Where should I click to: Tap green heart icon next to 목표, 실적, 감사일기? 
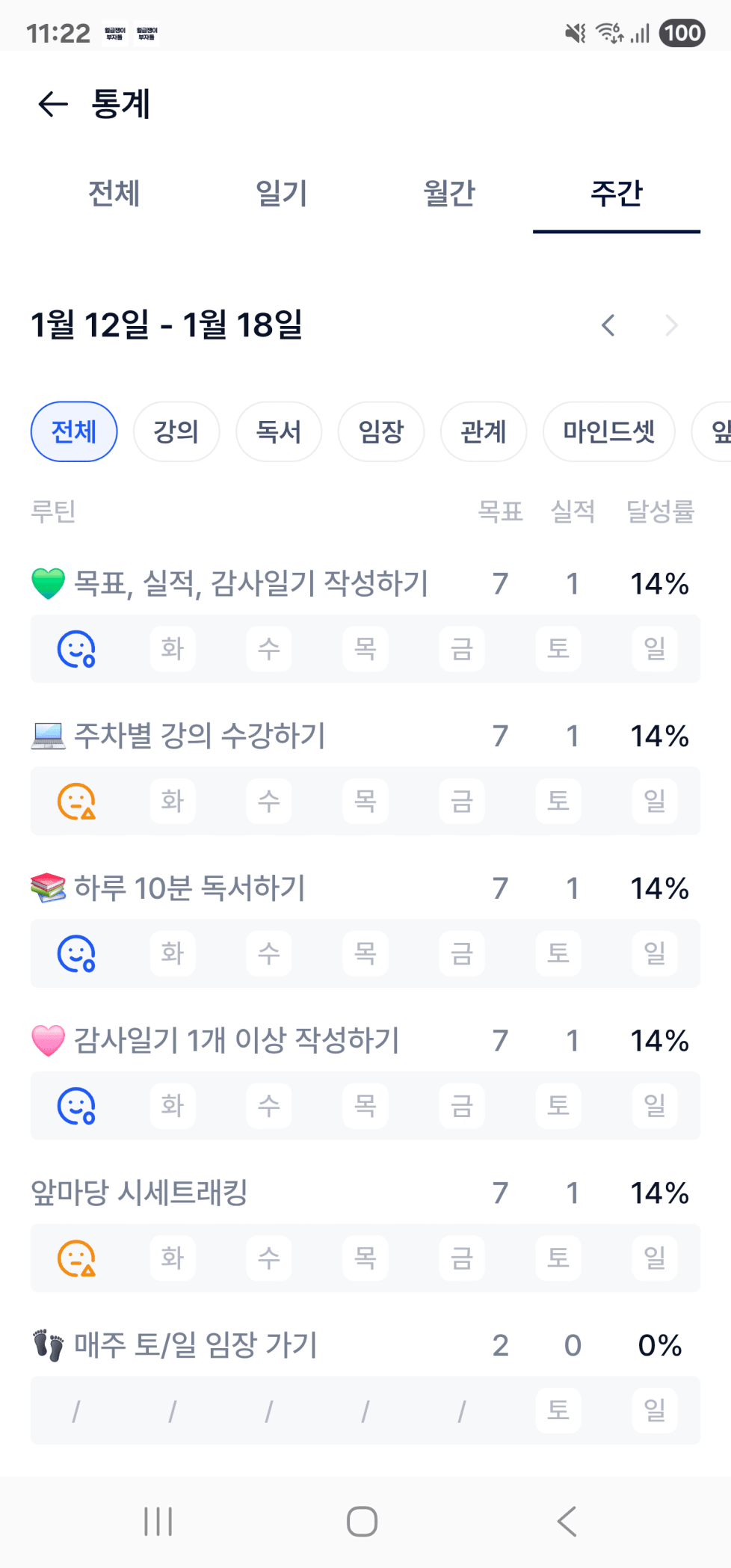pos(49,584)
